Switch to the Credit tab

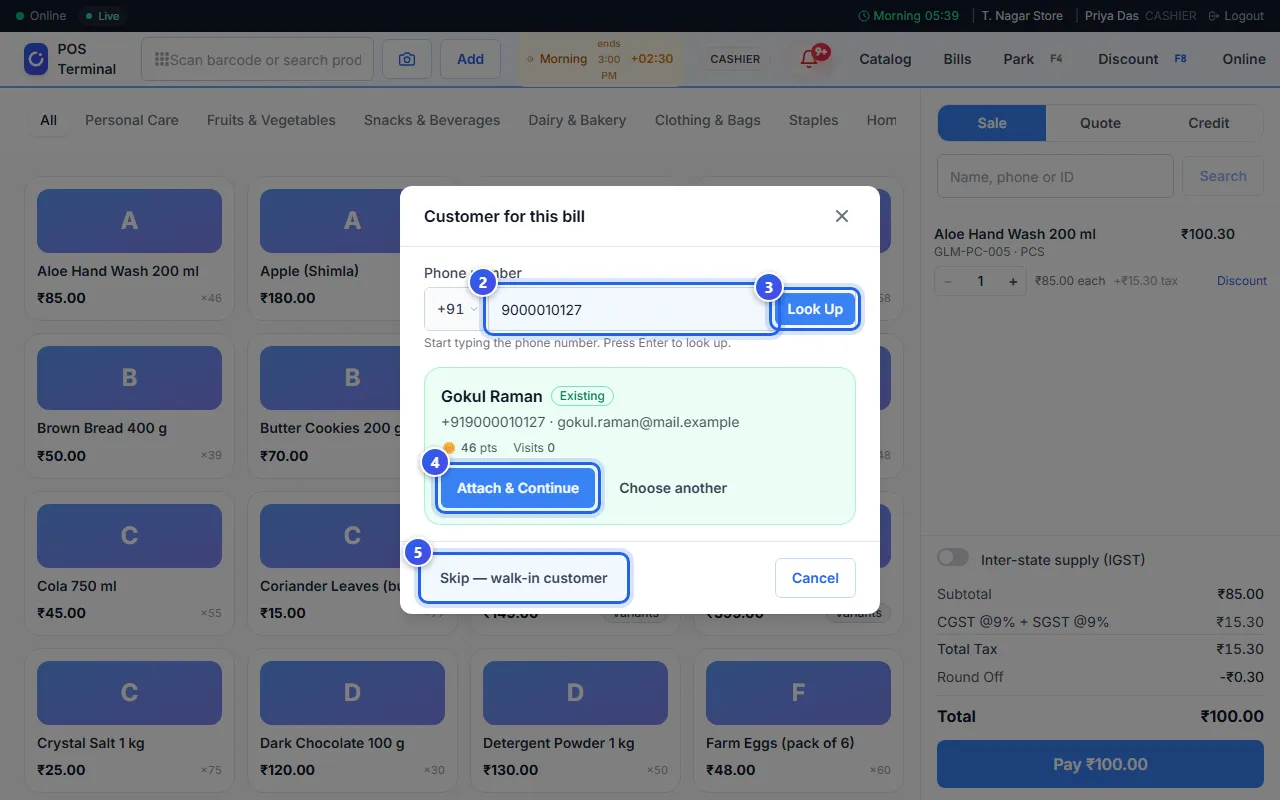tap(1209, 123)
